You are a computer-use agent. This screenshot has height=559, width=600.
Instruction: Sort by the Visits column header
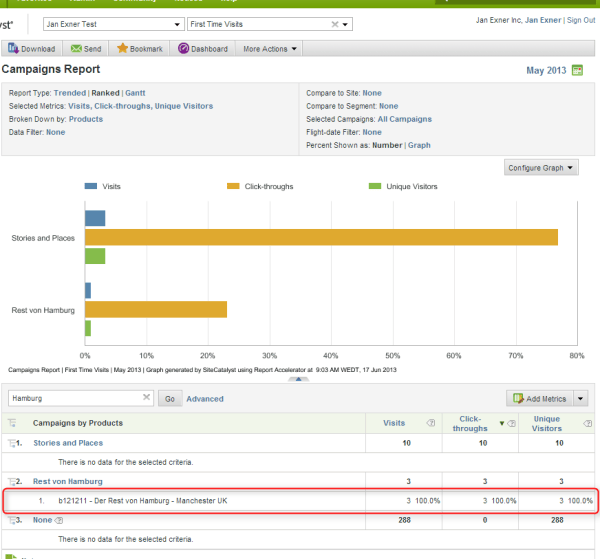394,423
